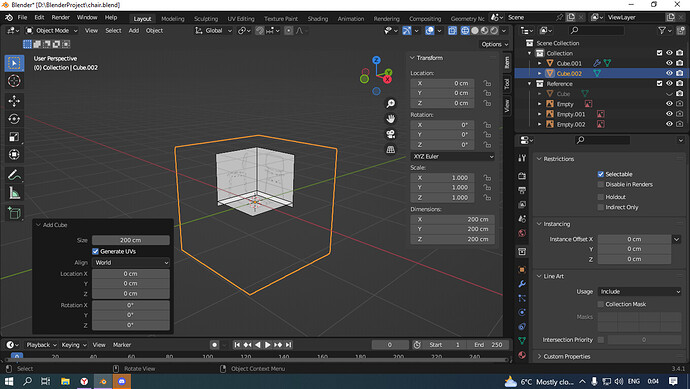Uncheck the Generate UVs checkbox
Viewport: 690px width, 389px height.
click(x=95, y=251)
